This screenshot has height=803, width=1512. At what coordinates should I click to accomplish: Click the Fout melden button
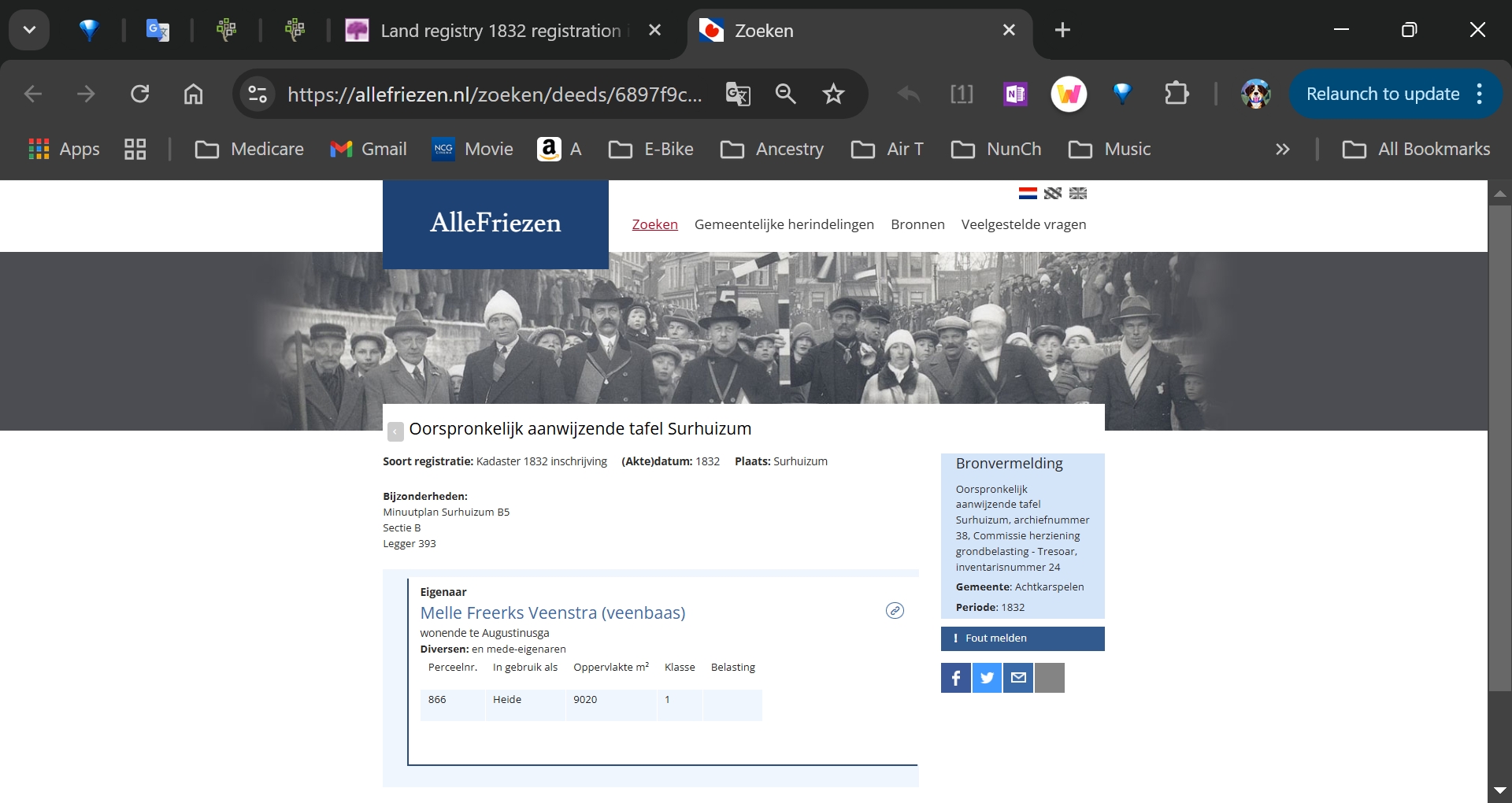click(x=1022, y=638)
